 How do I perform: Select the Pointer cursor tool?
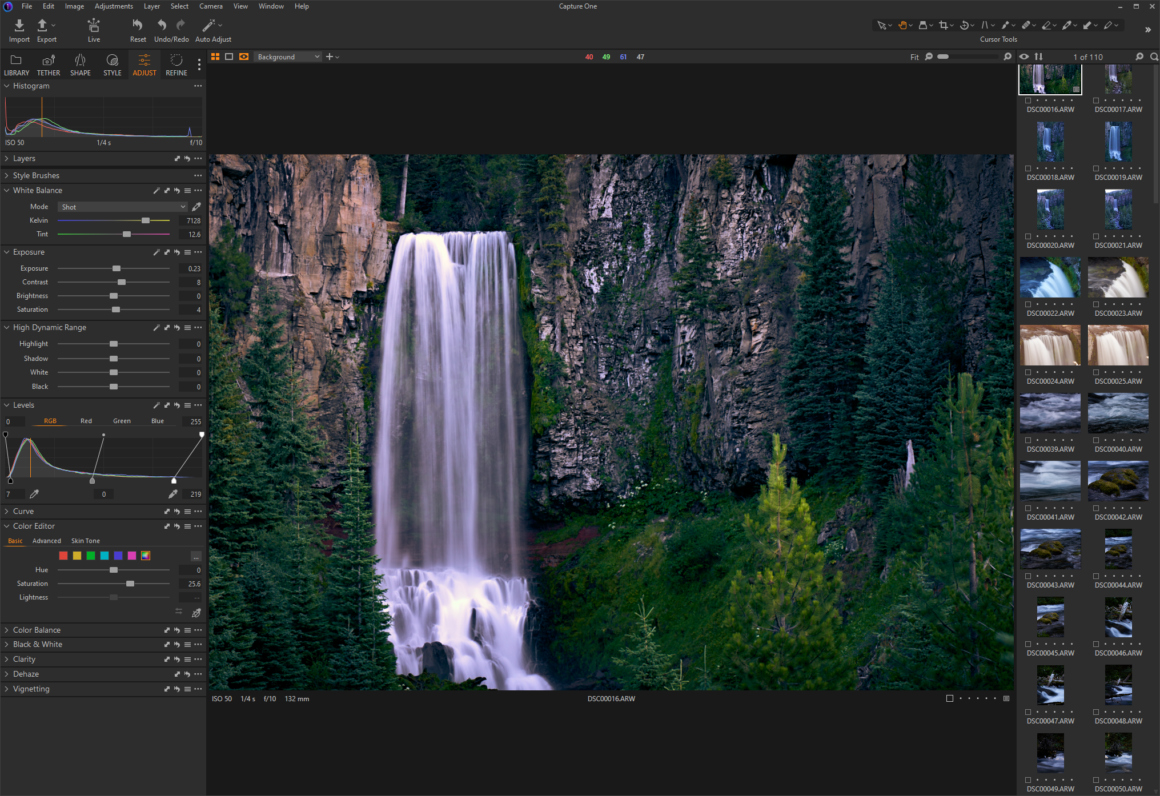[x=881, y=25]
